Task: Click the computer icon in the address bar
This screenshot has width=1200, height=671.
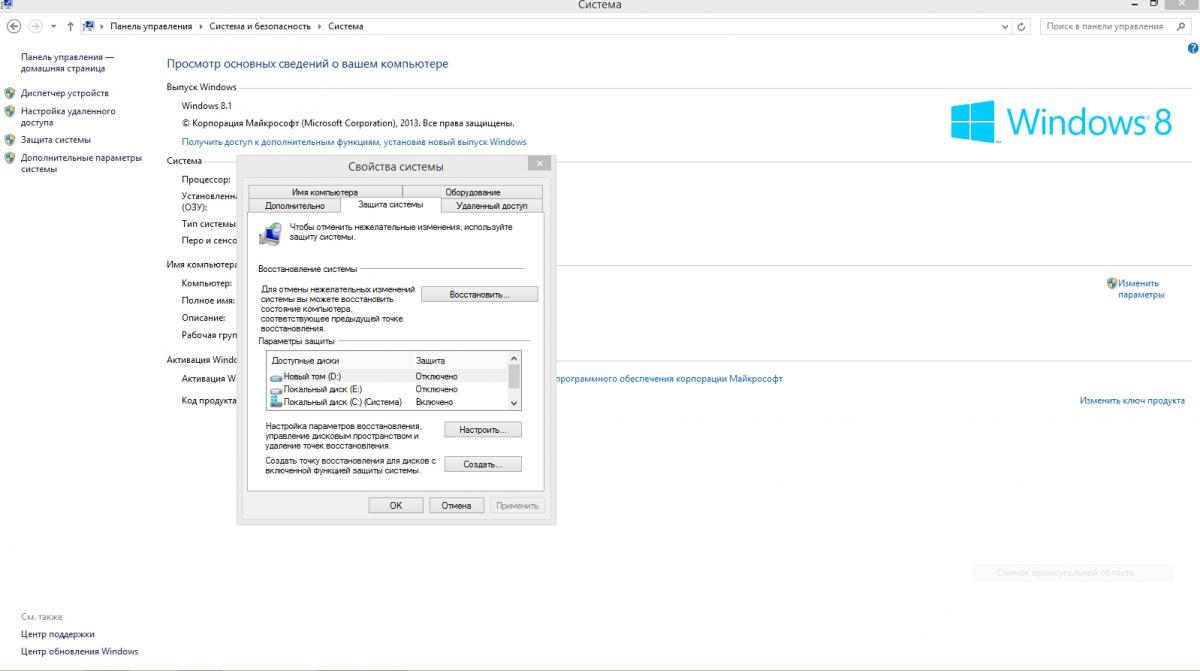Action: coord(89,26)
